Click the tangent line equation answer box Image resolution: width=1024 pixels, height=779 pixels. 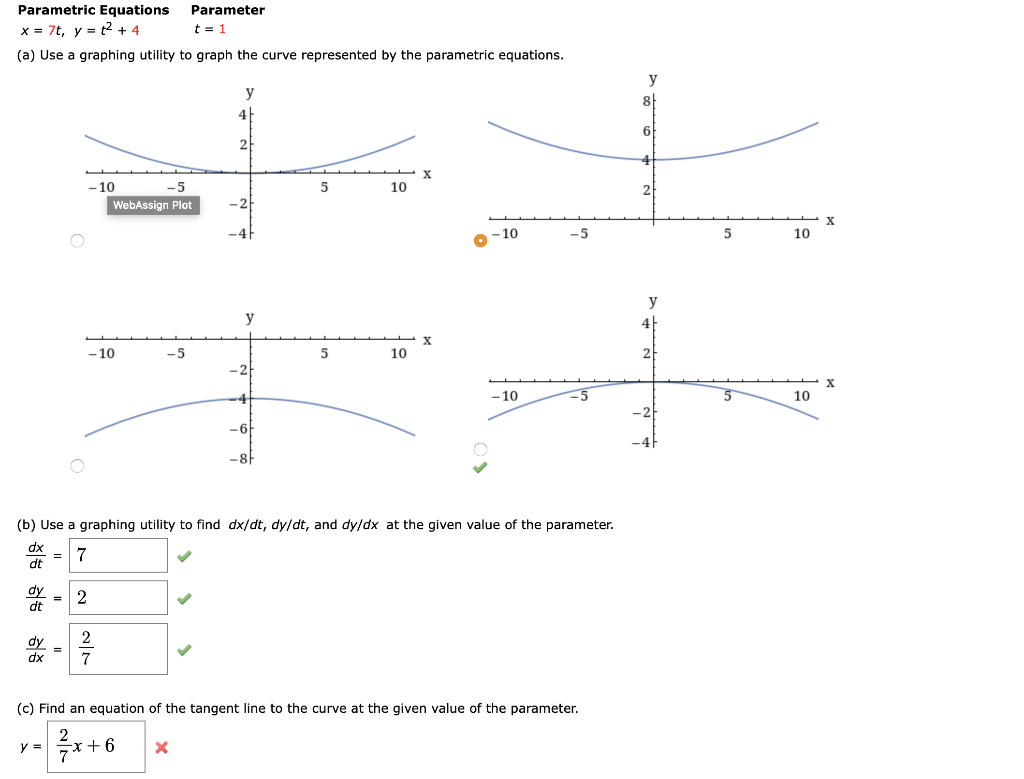point(95,745)
